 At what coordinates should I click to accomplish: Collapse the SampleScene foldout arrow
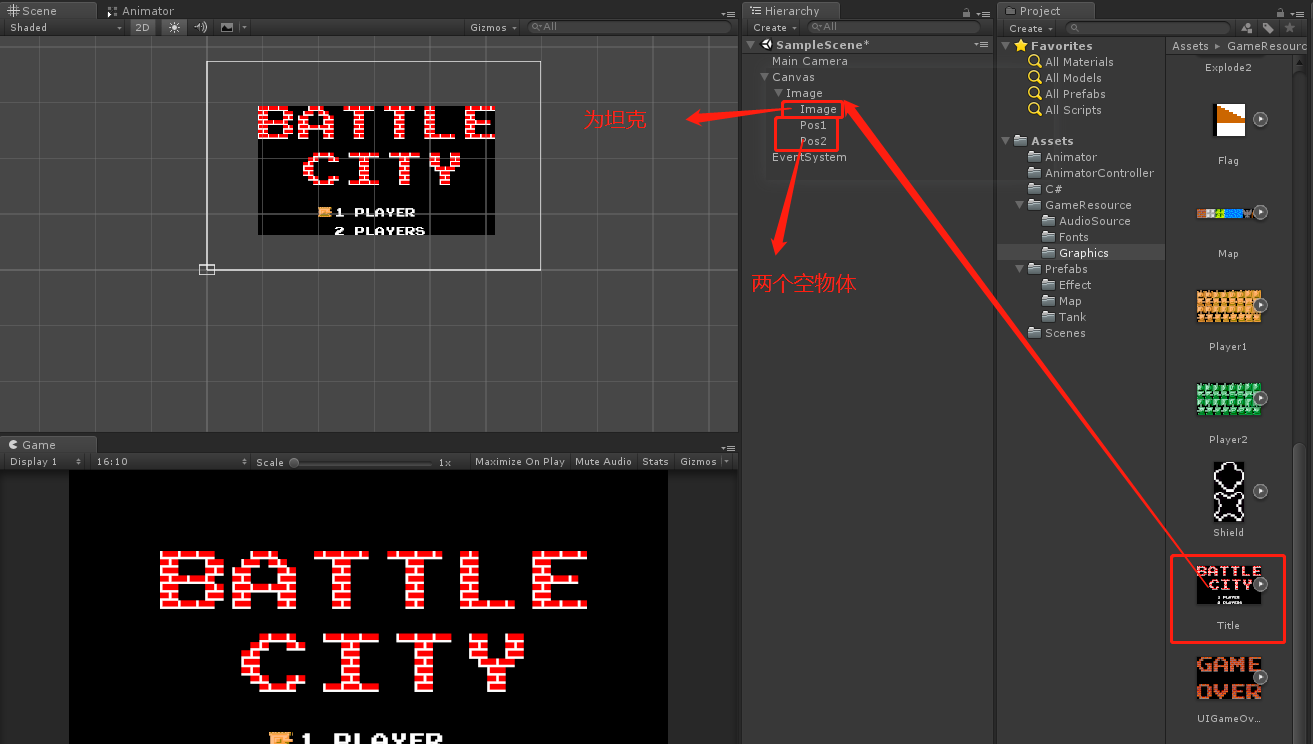(x=751, y=45)
